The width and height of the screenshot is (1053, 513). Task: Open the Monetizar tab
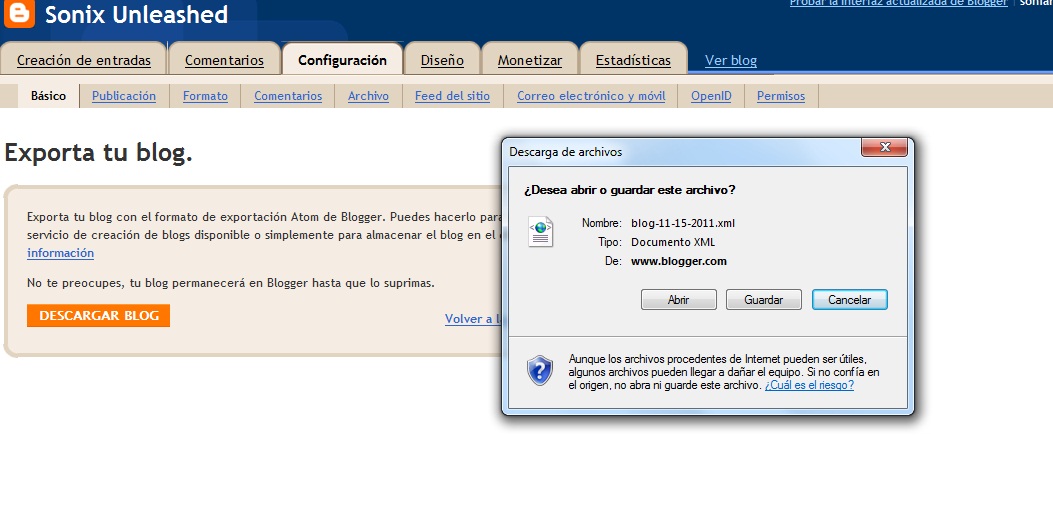tap(530, 60)
